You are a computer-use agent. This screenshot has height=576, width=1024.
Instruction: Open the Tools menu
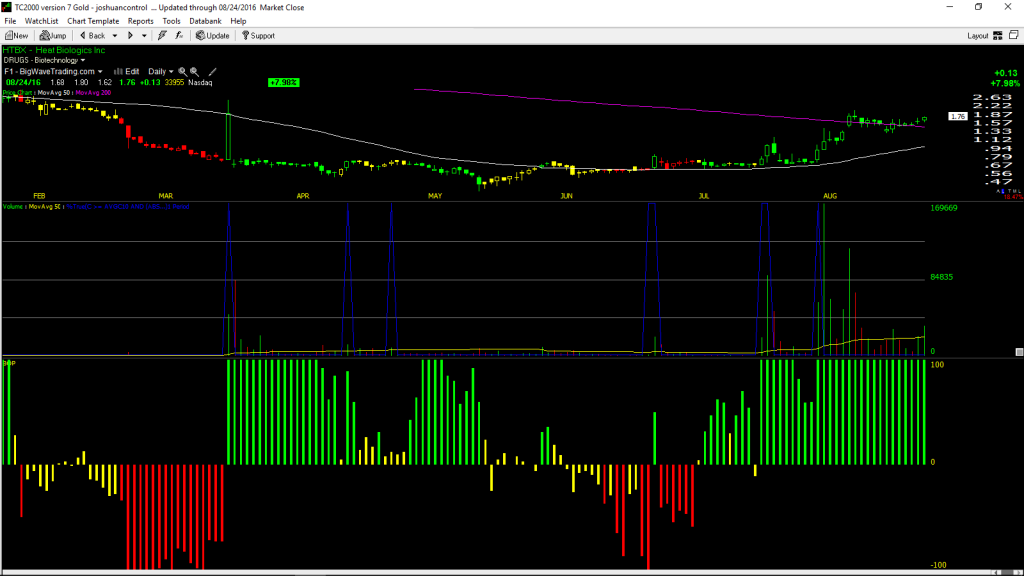[171, 21]
